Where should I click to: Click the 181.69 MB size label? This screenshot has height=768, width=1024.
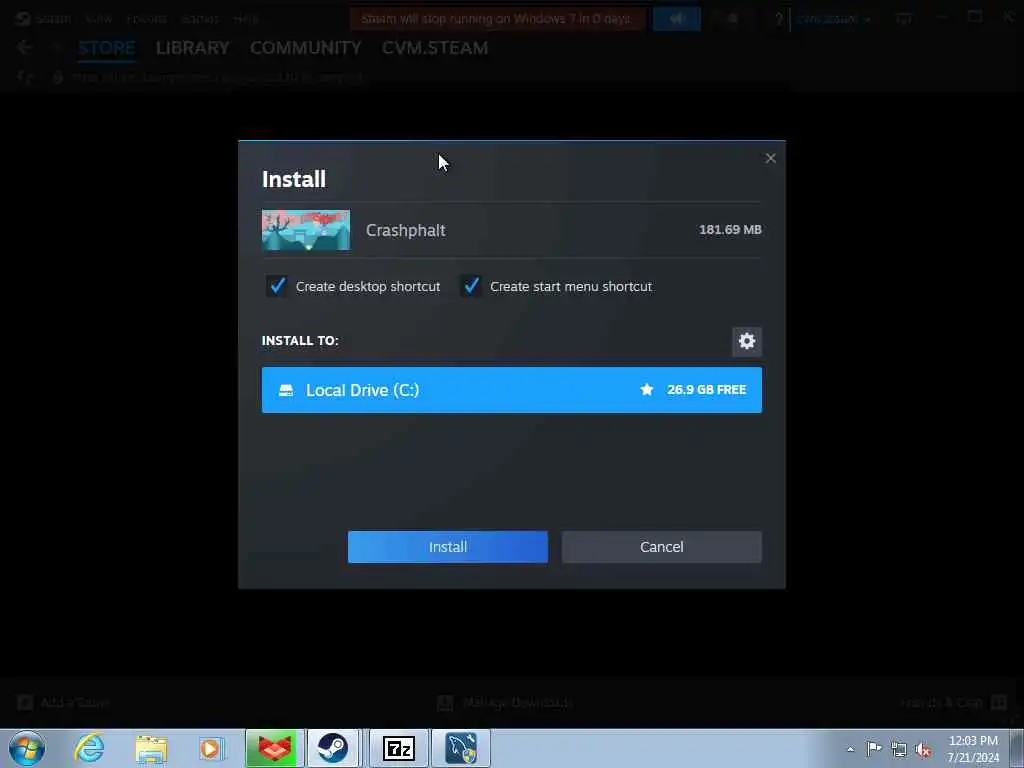pos(730,230)
